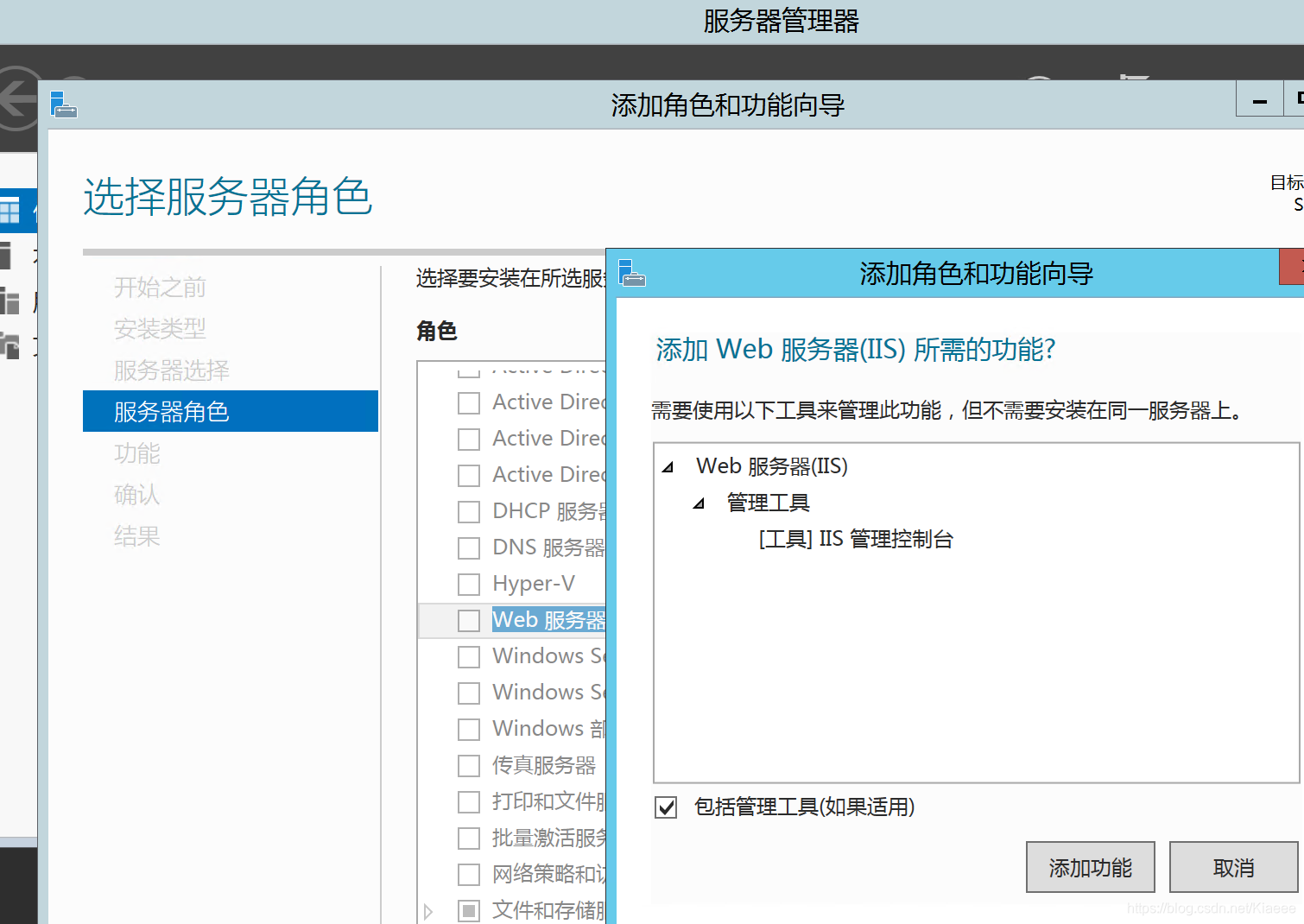
Task: Tick the DNS server role checkbox
Action: click(x=469, y=548)
